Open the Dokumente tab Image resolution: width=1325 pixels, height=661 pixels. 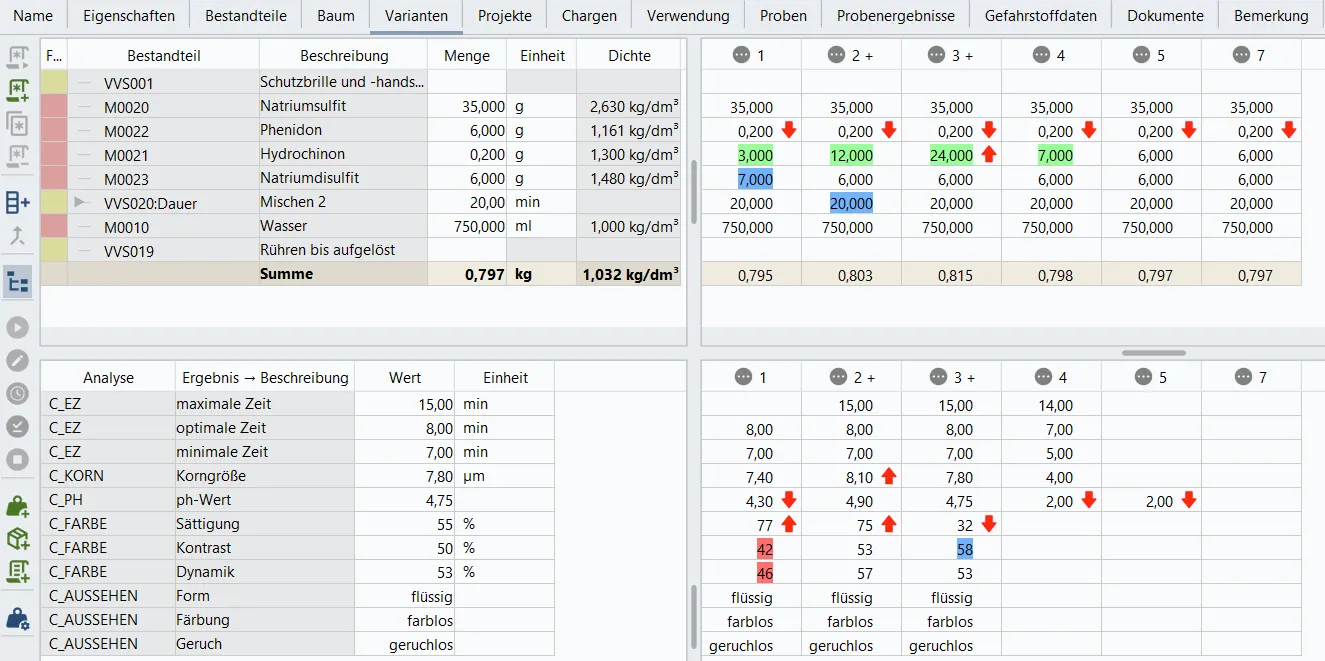1165,15
